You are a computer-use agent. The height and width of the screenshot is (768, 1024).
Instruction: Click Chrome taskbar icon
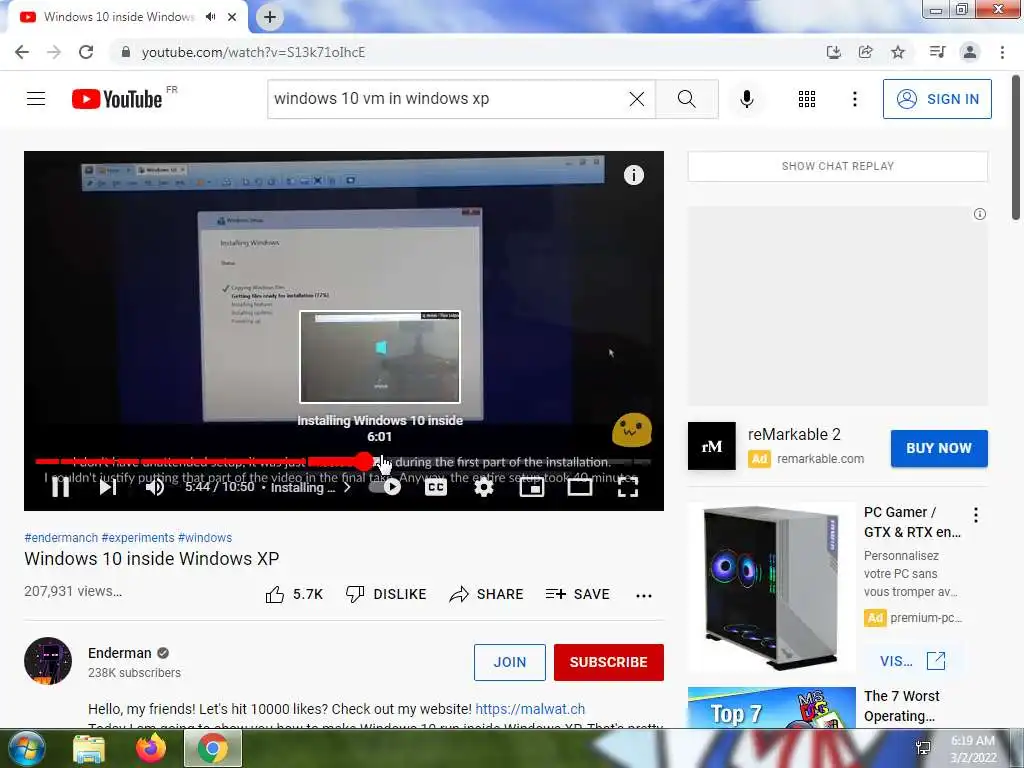[x=213, y=748]
